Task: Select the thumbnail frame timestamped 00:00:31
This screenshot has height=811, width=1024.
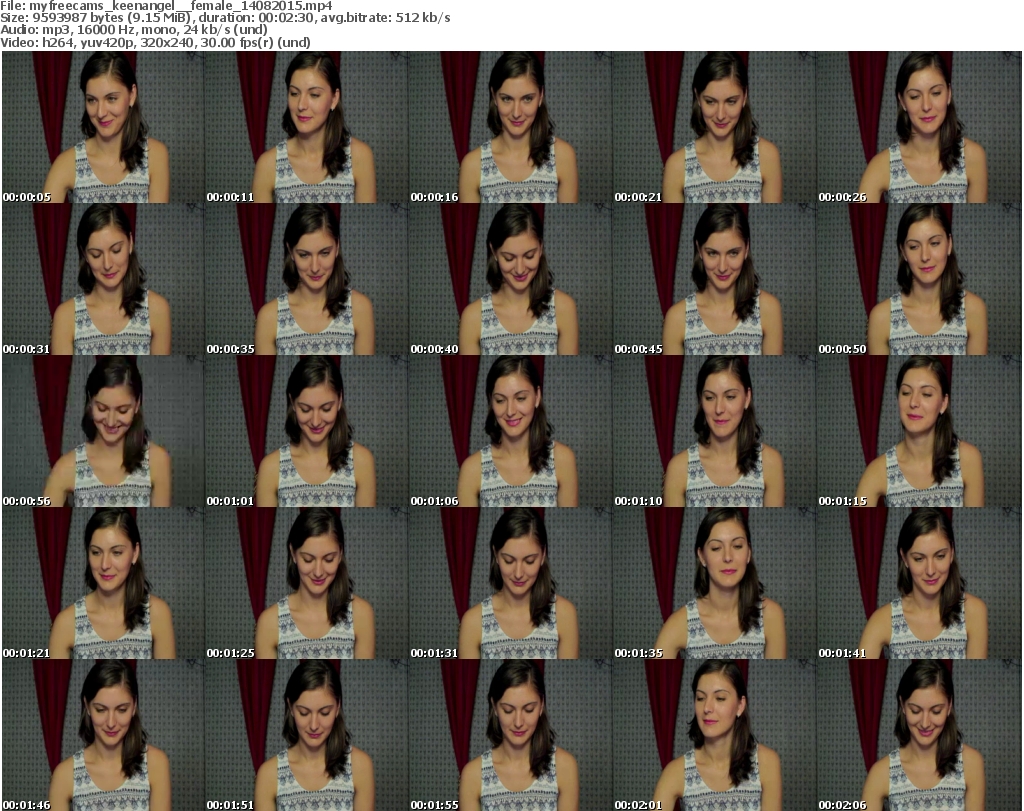Action: pyautogui.click(x=103, y=279)
